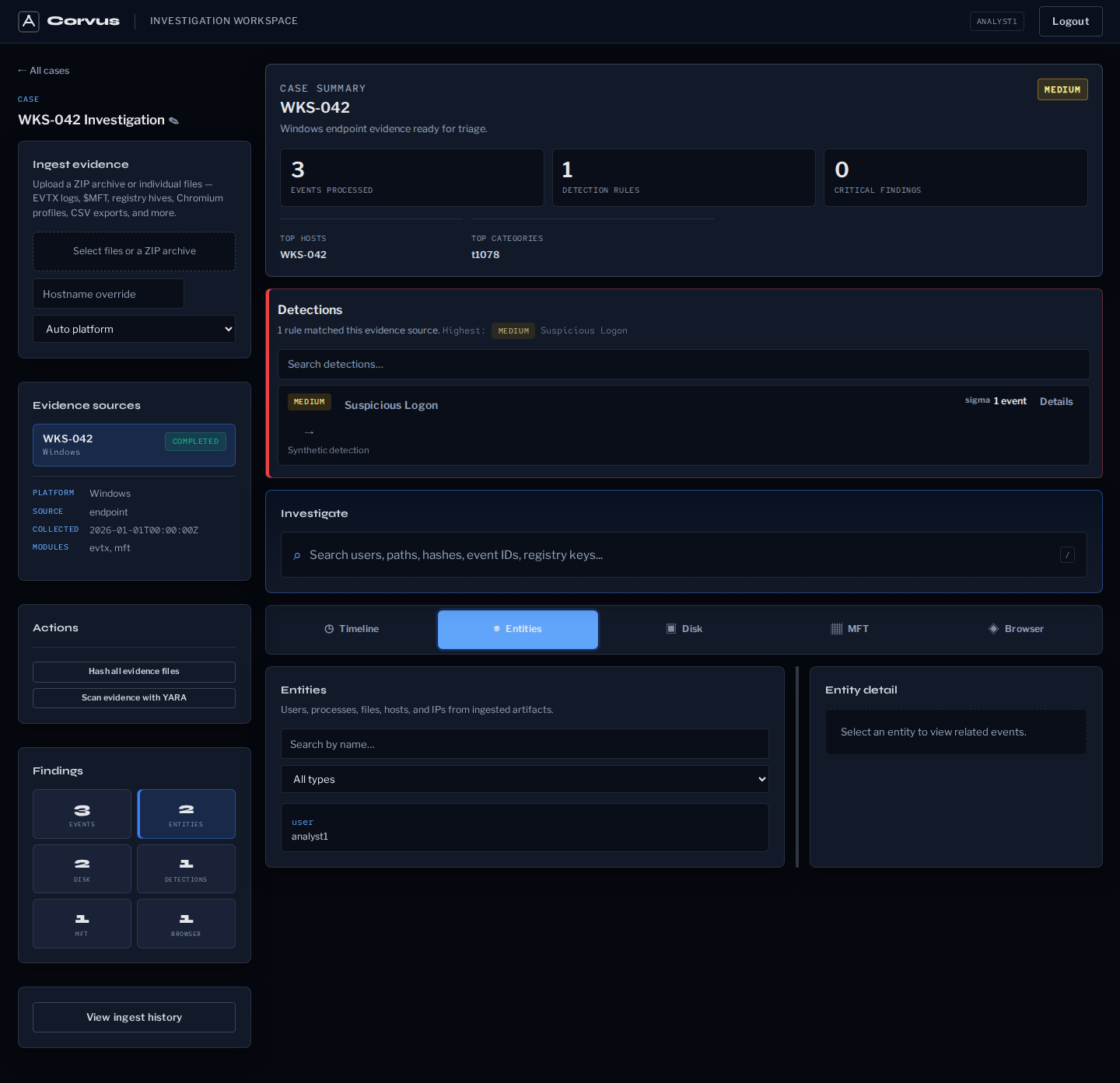Click View ingest history button
The image size is (1120, 1083).
[134, 1017]
